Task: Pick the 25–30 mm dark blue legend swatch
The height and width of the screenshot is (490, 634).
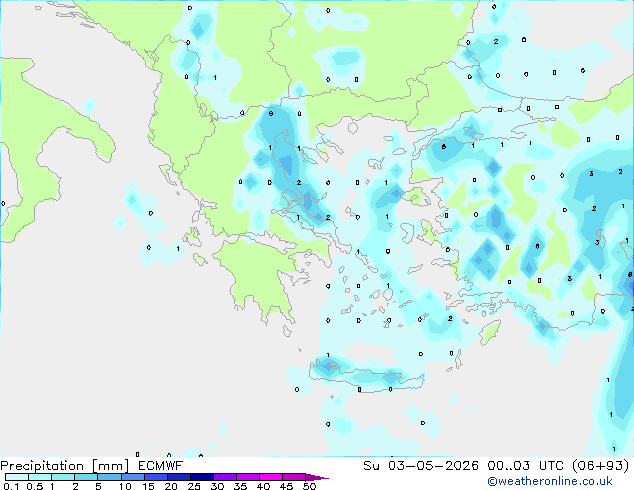Action: 202,477
